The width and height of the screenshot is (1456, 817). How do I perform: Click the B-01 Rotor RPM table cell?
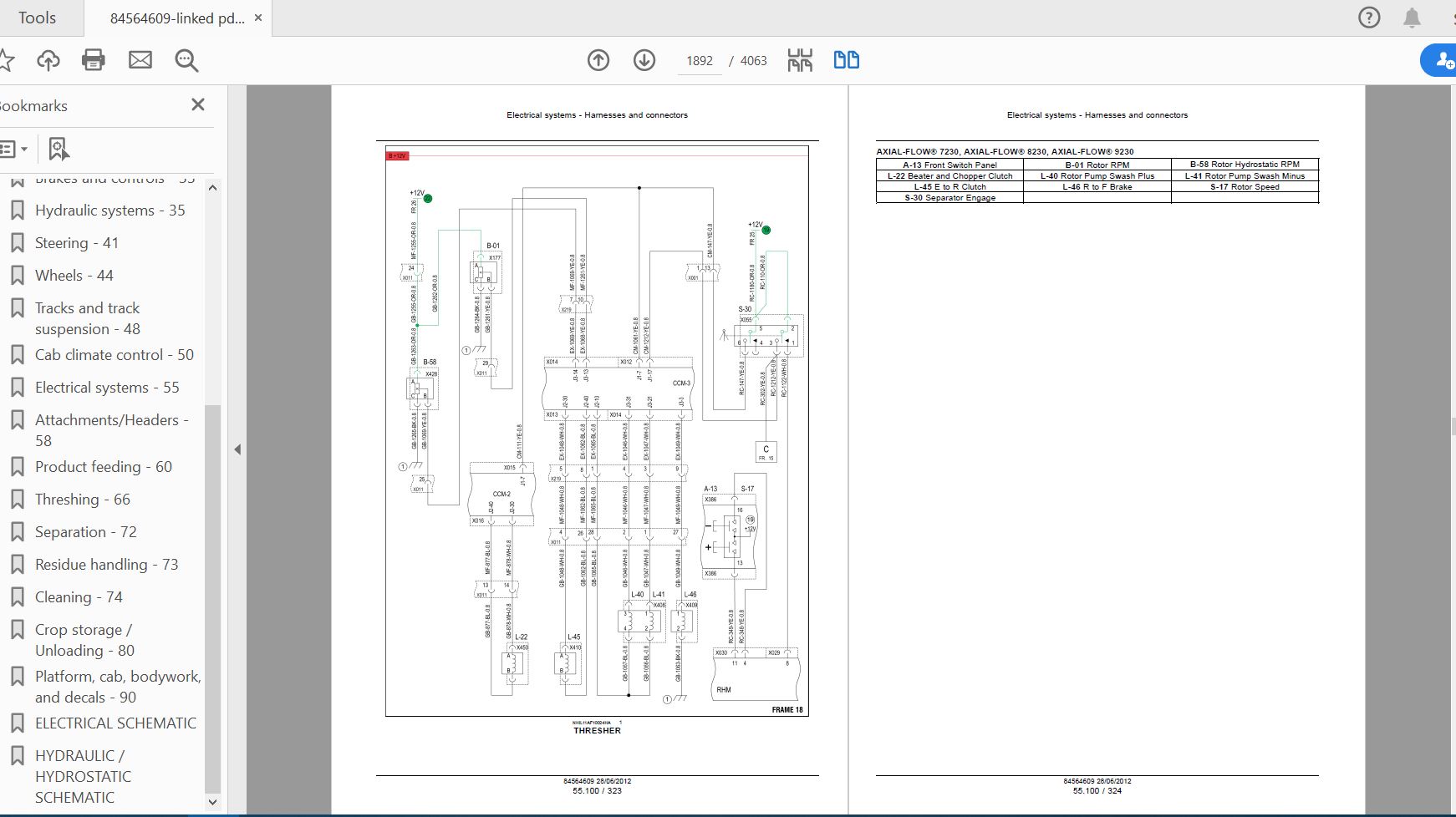point(1097,165)
